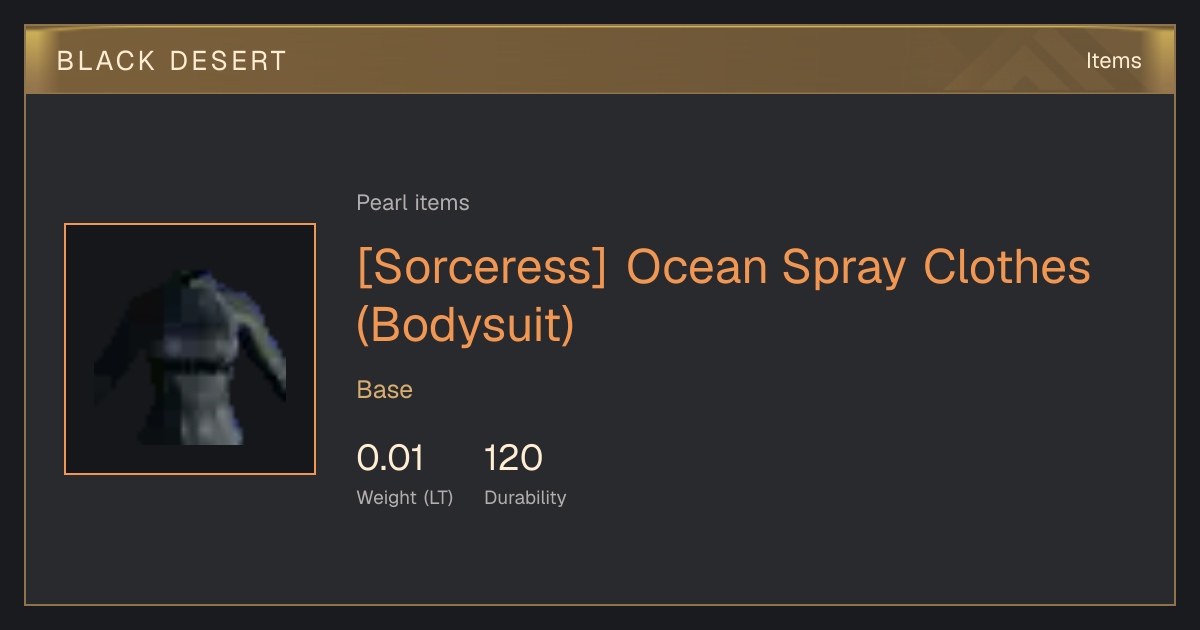Click the word DESERT in header logo
The image size is (1200, 630).
pyautogui.click(x=229, y=61)
